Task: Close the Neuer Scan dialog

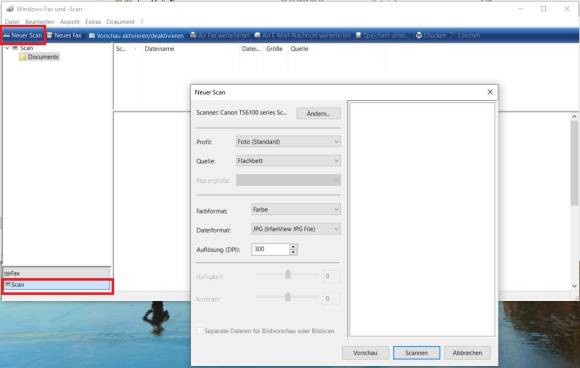Action: [x=490, y=92]
